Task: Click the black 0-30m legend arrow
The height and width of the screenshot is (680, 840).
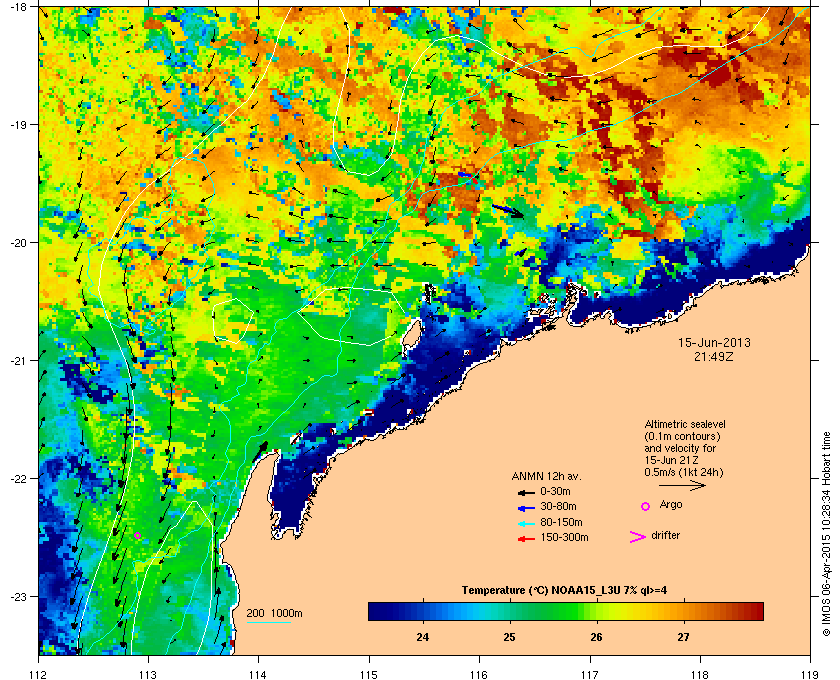Action: (x=526, y=492)
